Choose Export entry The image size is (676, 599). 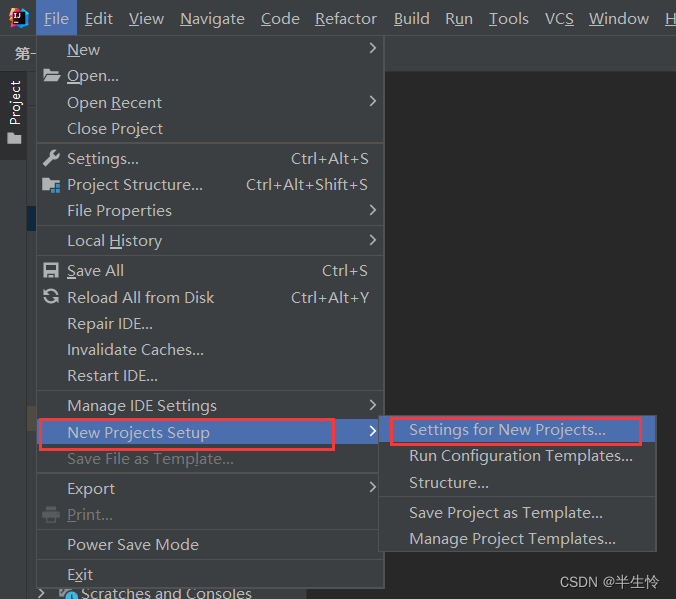tap(210, 489)
